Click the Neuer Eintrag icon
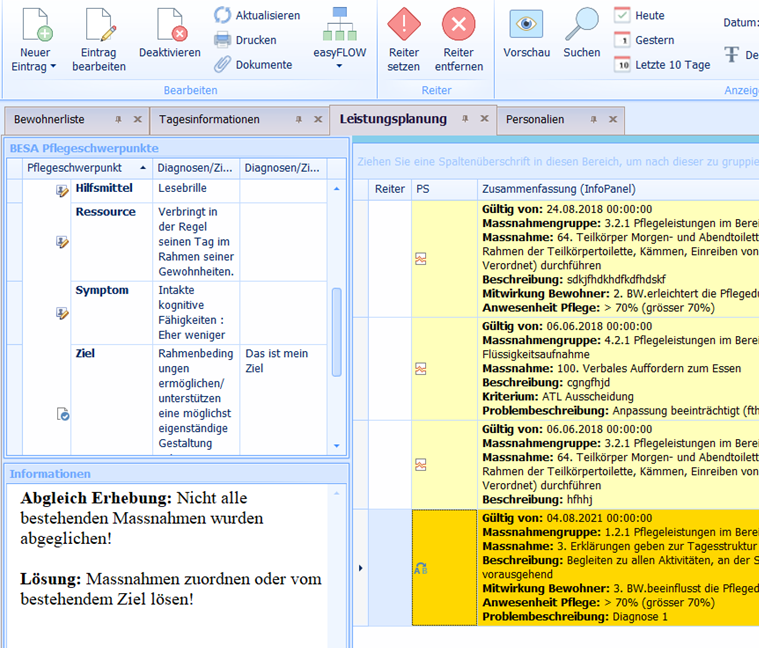 coord(35,24)
